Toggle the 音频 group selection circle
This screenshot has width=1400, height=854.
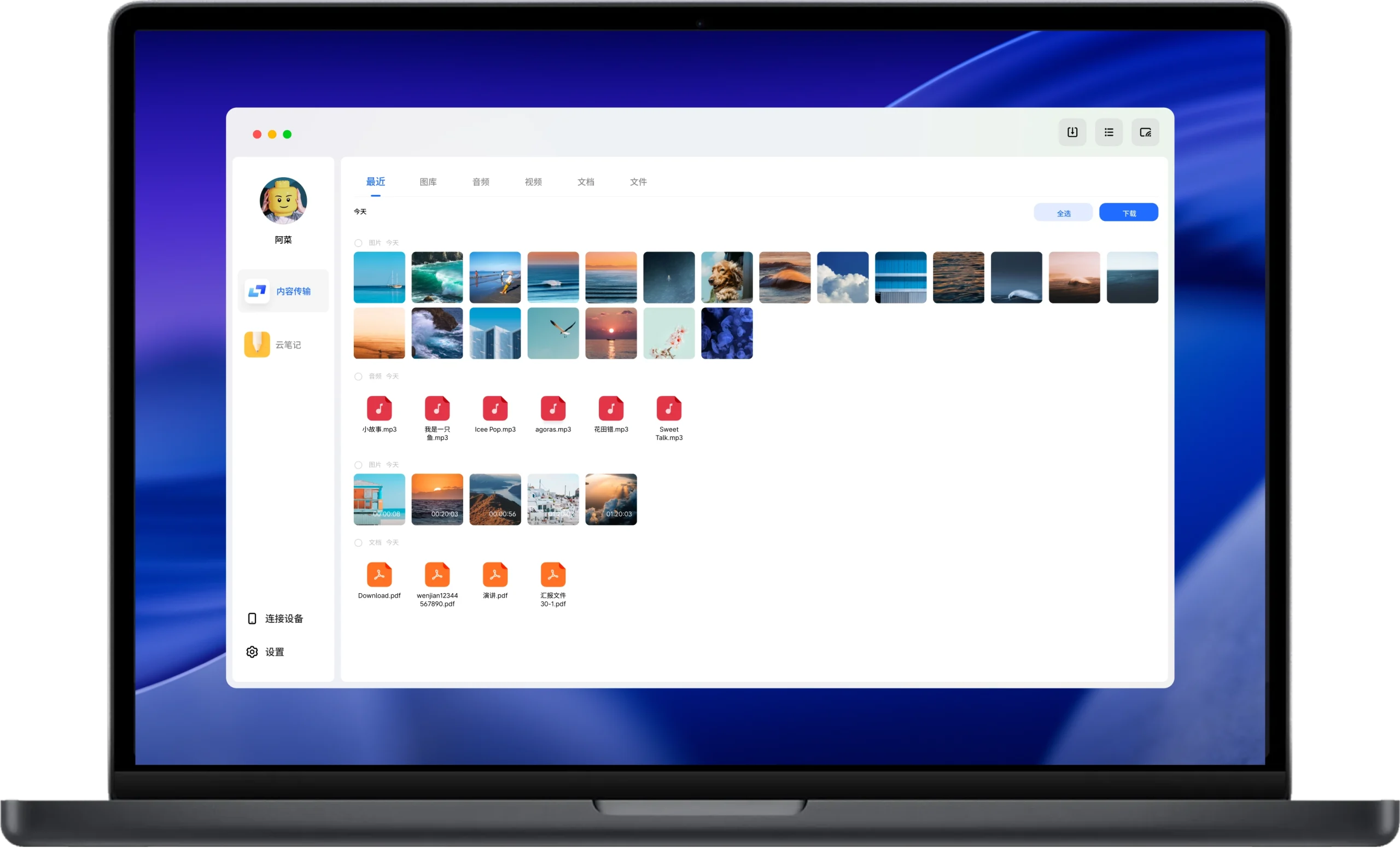(x=359, y=377)
